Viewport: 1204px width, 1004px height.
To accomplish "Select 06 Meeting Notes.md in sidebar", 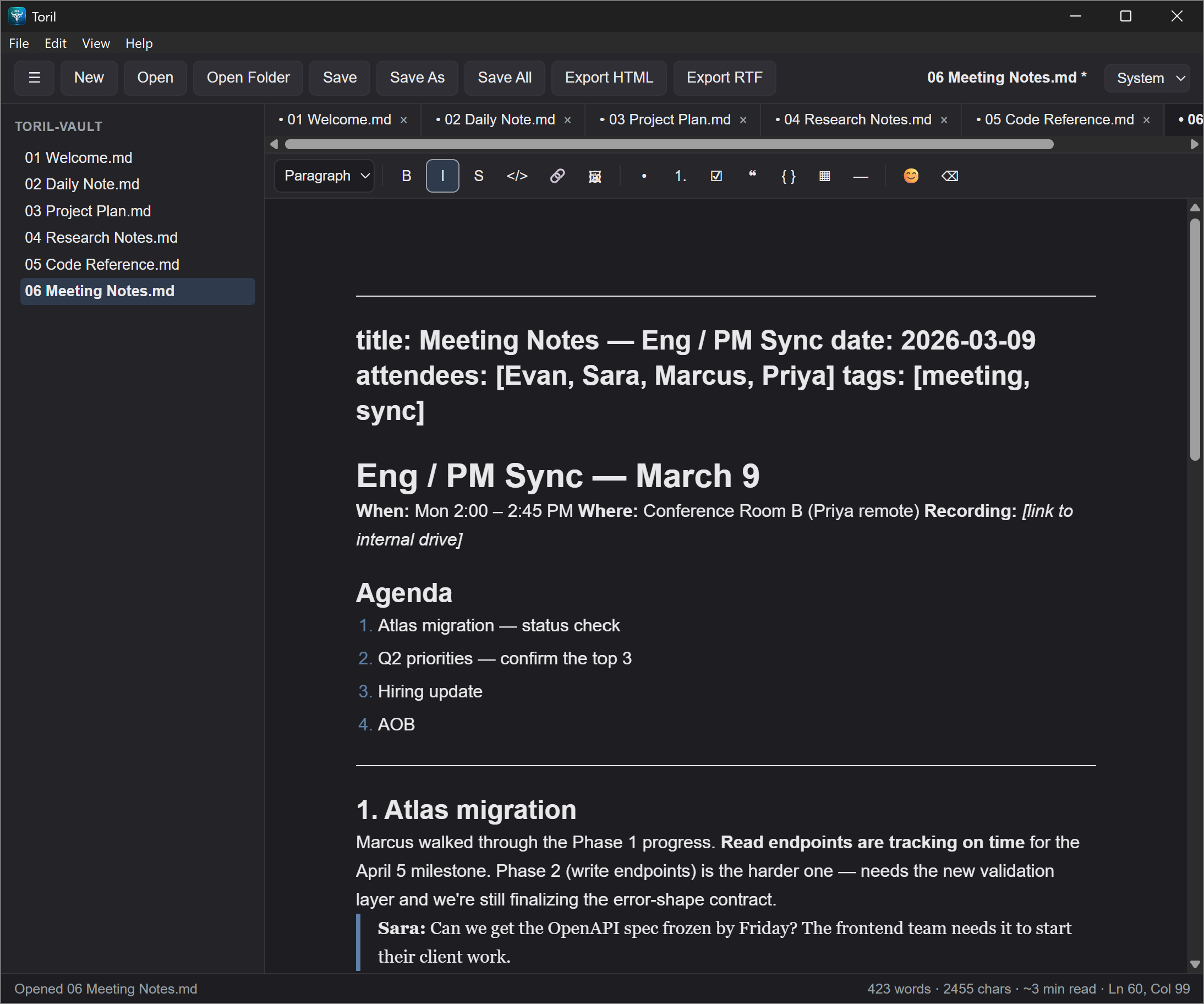I will (138, 291).
